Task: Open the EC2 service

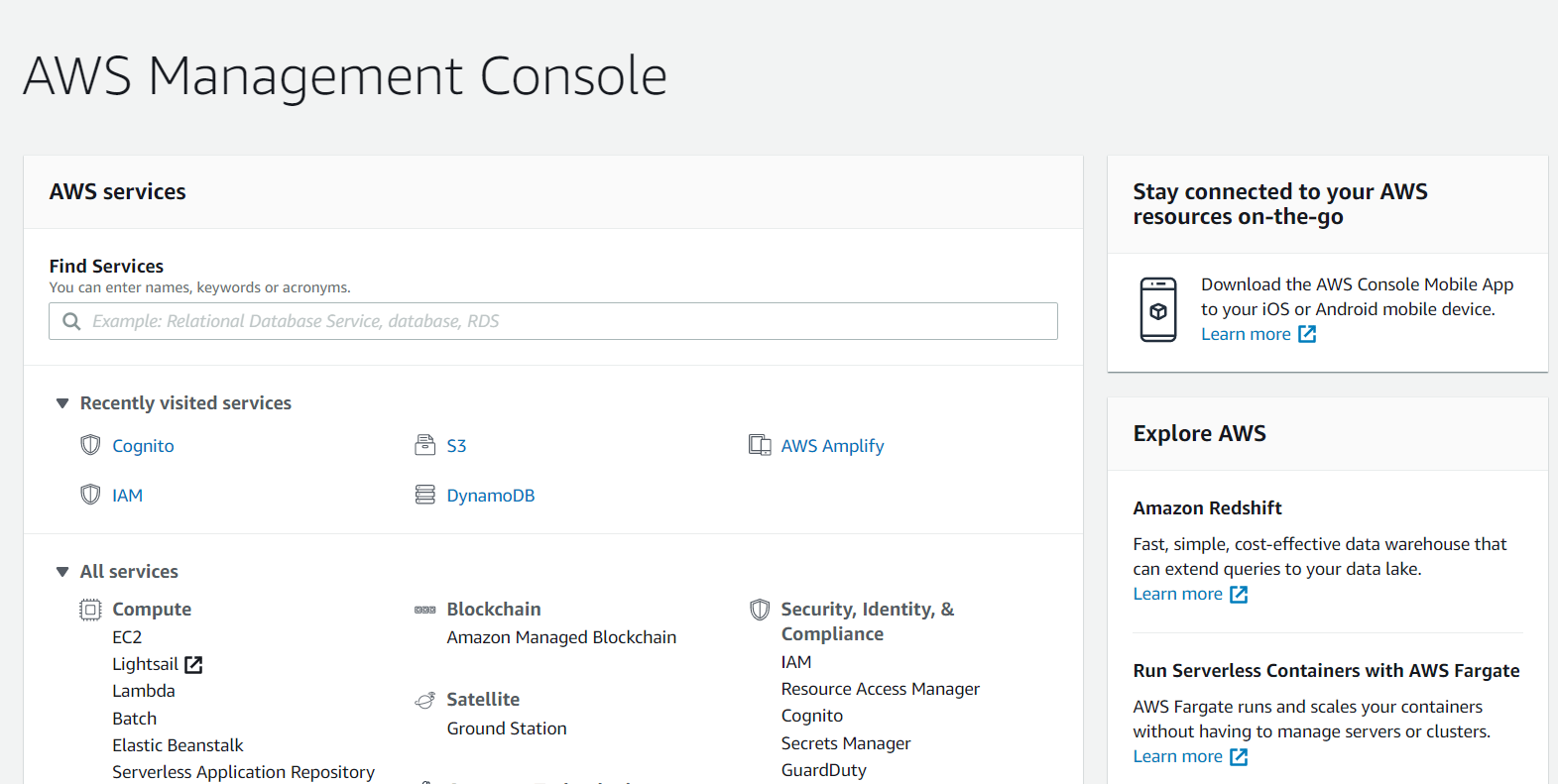Action: (127, 637)
